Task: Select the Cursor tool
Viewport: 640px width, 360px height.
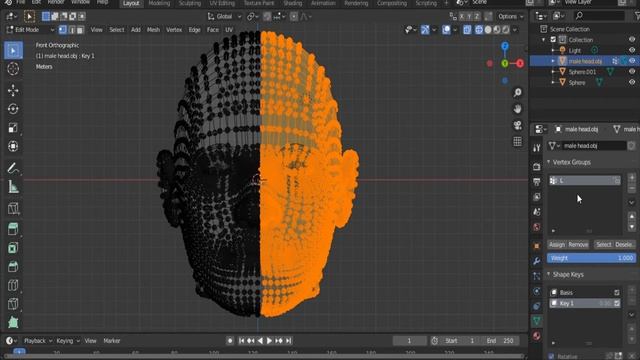Action: (x=13, y=69)
